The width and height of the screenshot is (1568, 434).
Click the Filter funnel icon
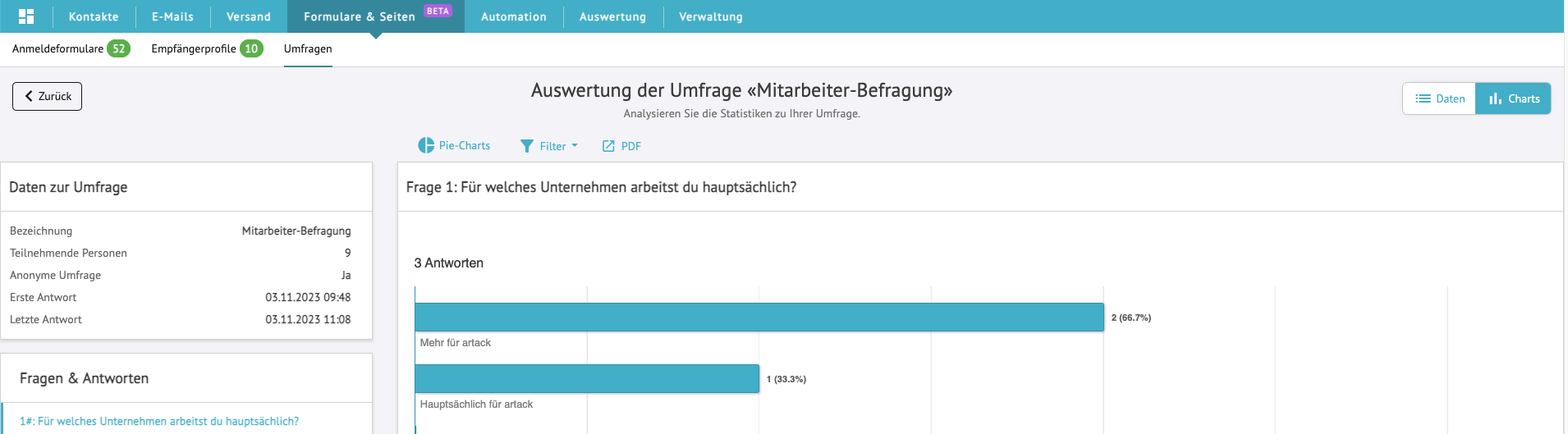pos(527,146)
